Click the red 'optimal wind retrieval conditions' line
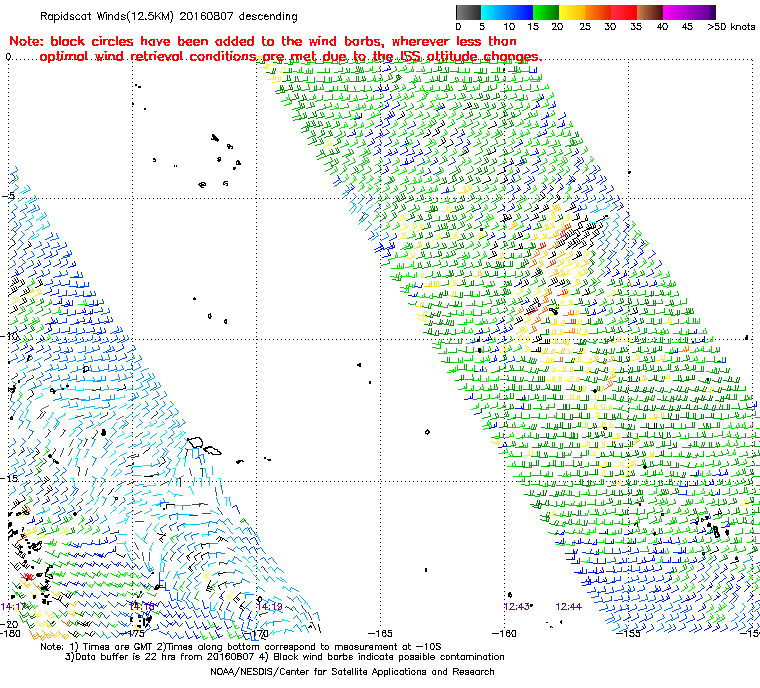760x688 pixels. tap(291, 57)
